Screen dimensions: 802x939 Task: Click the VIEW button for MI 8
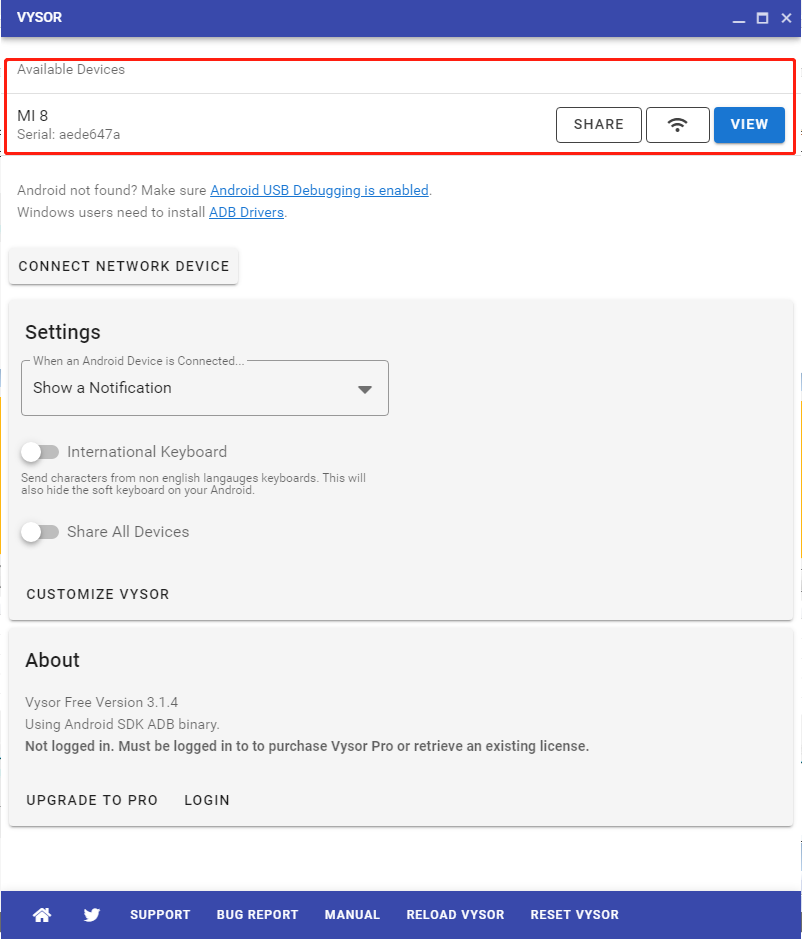pyautogui.click(x=749, y=125)
